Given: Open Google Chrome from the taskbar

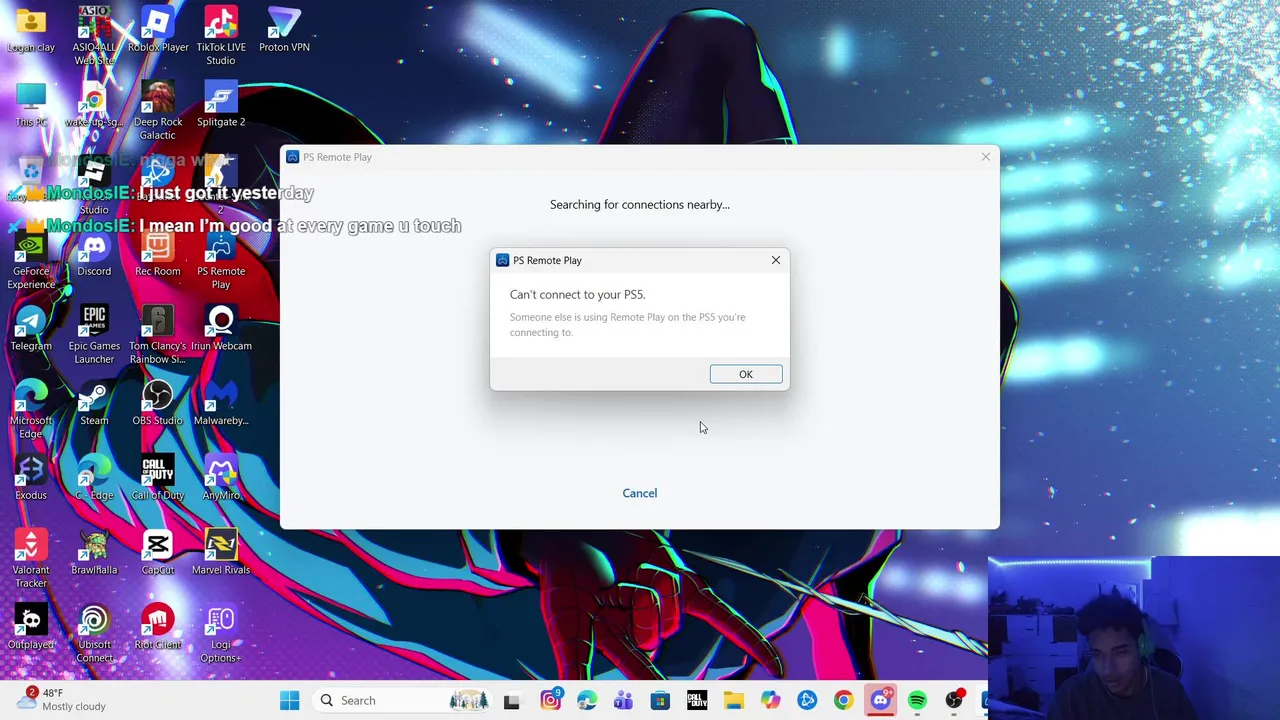Looking at the screenshot, I should [x=843, y=701].
